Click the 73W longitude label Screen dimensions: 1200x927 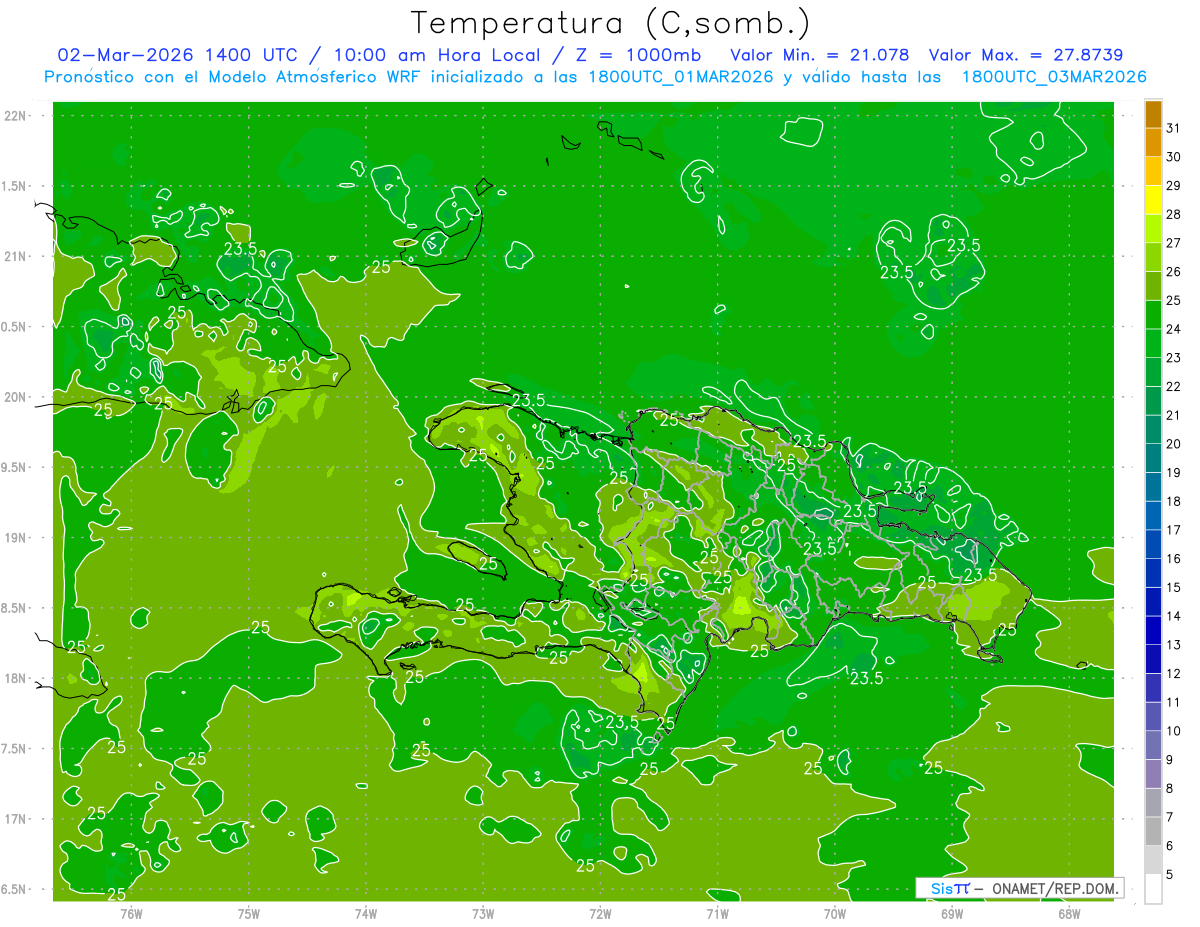[x=483, y=913]
